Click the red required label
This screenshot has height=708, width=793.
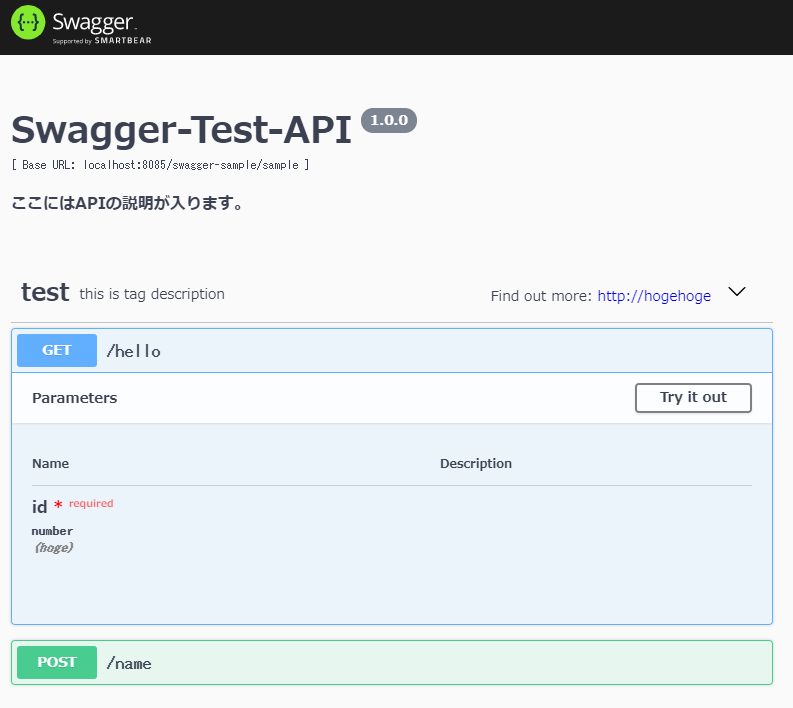91,503
